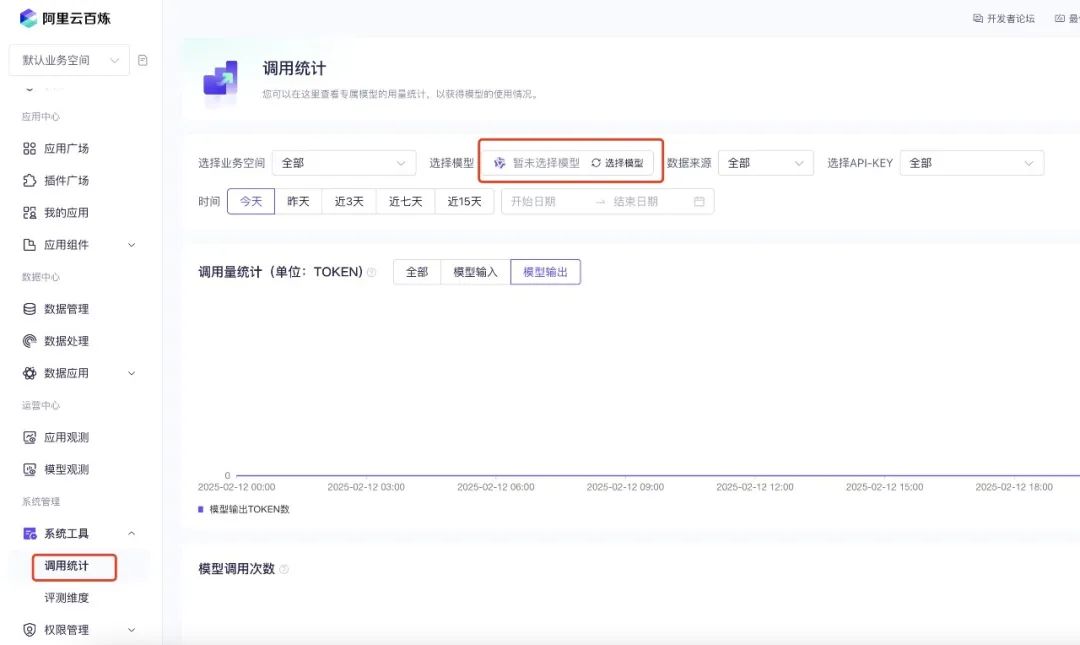
Task: Select the 模型输出 token filter
Action: click(546, 272)
